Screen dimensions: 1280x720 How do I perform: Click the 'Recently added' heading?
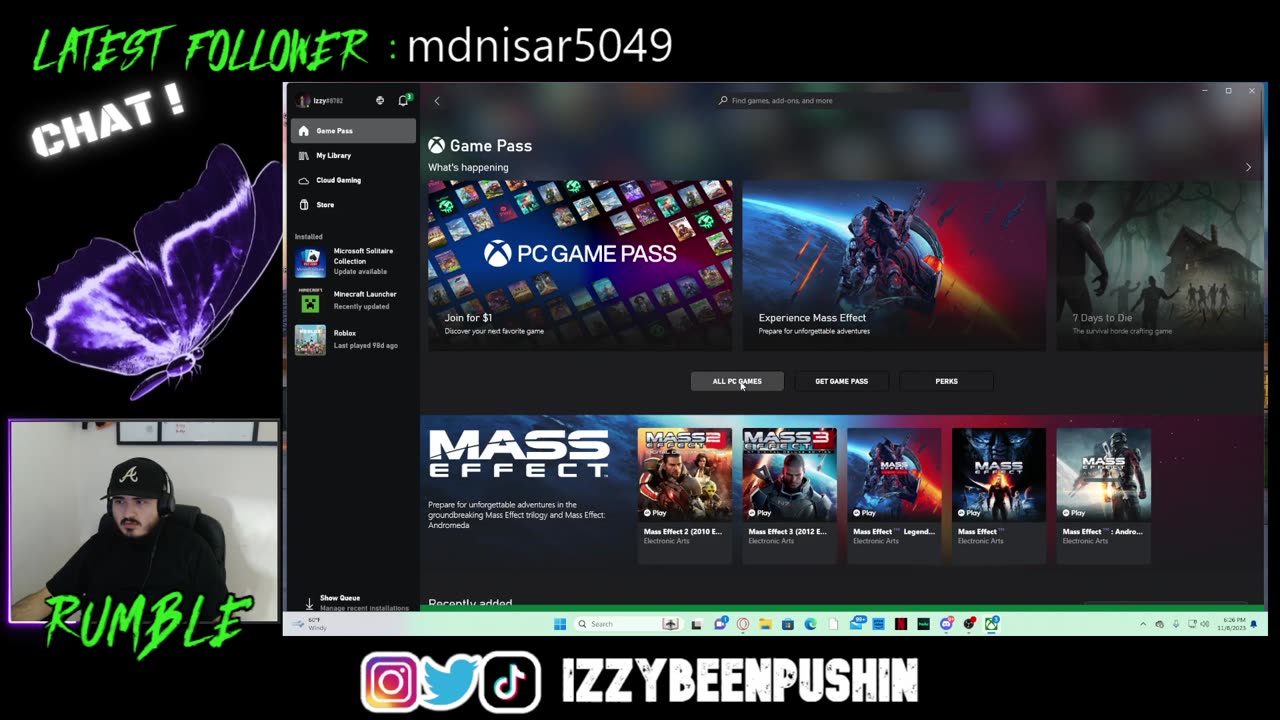click(470, 603)
